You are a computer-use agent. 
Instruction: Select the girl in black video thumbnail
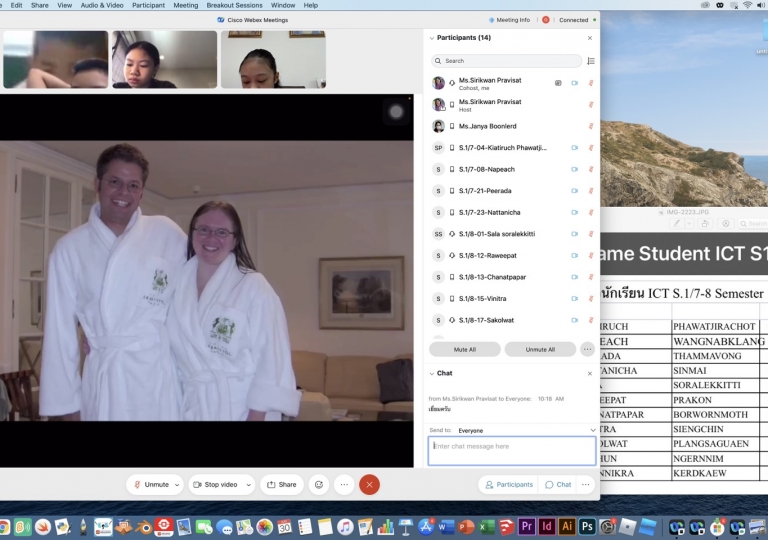(x=165, y=59)
